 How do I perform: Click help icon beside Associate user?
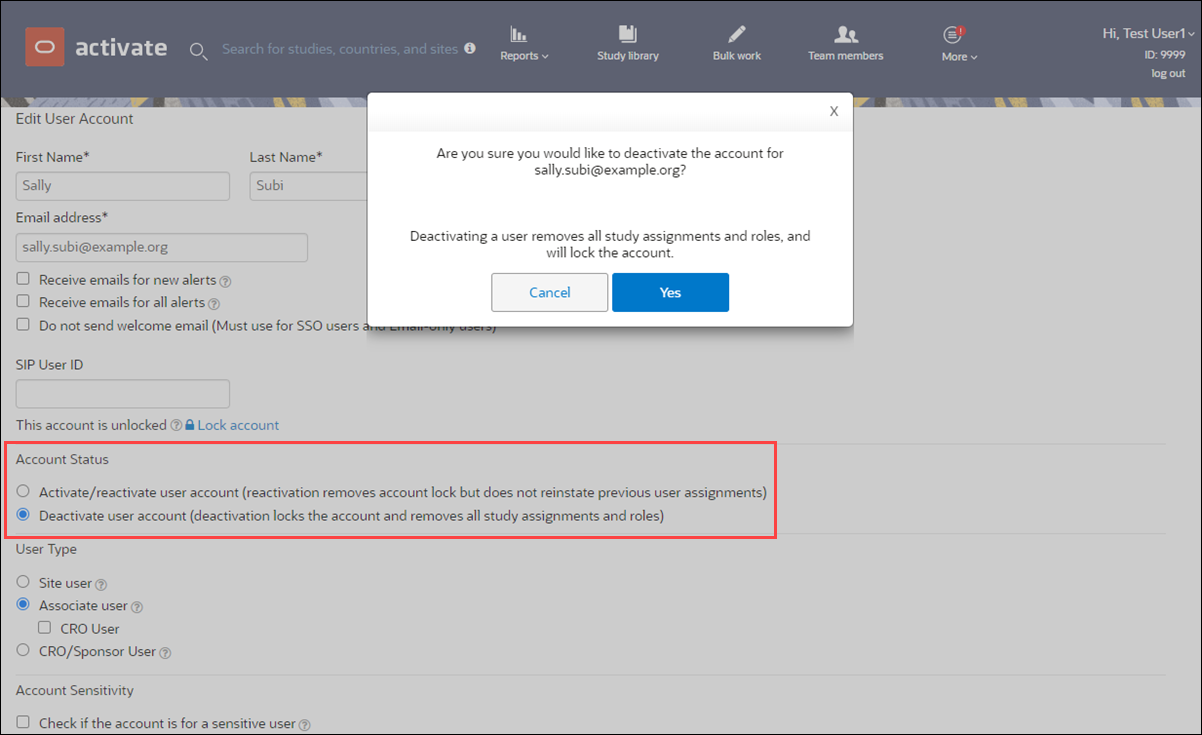(137, 607)
